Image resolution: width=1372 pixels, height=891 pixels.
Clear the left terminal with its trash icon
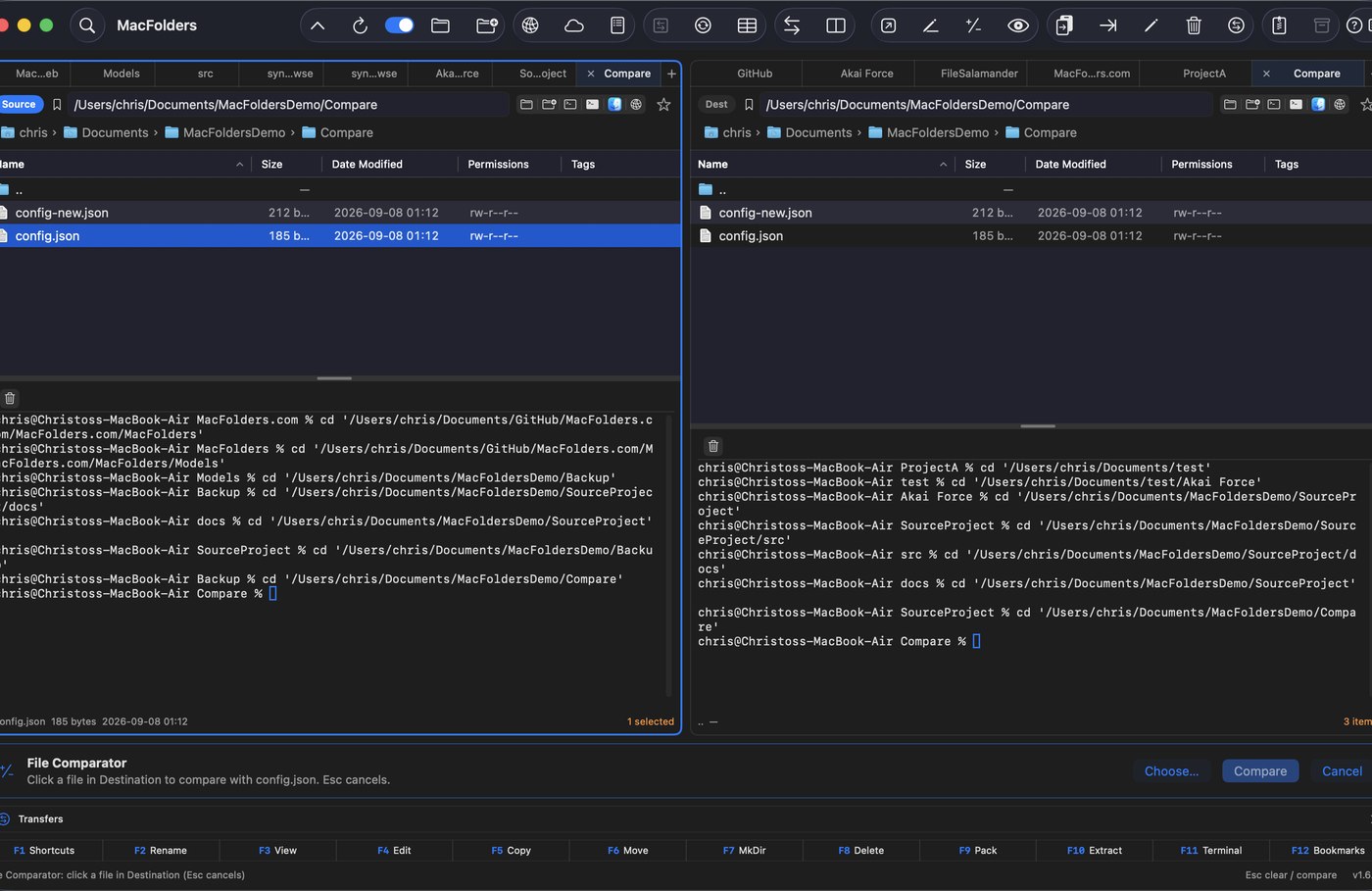[x=10, y=398]
